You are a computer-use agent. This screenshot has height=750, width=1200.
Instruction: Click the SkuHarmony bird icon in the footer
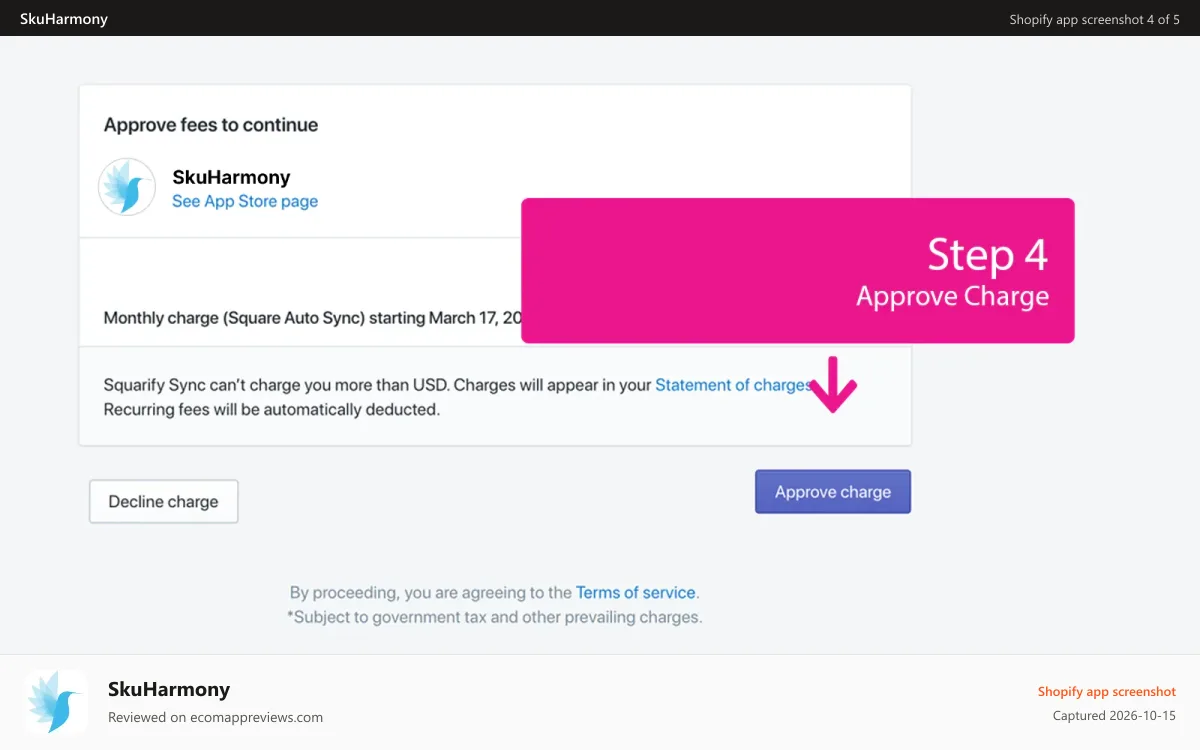[56, 702]
